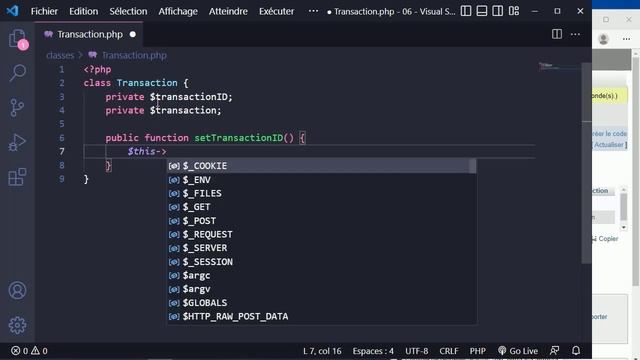Open the Fichier menu

click(x=44, y=11)
